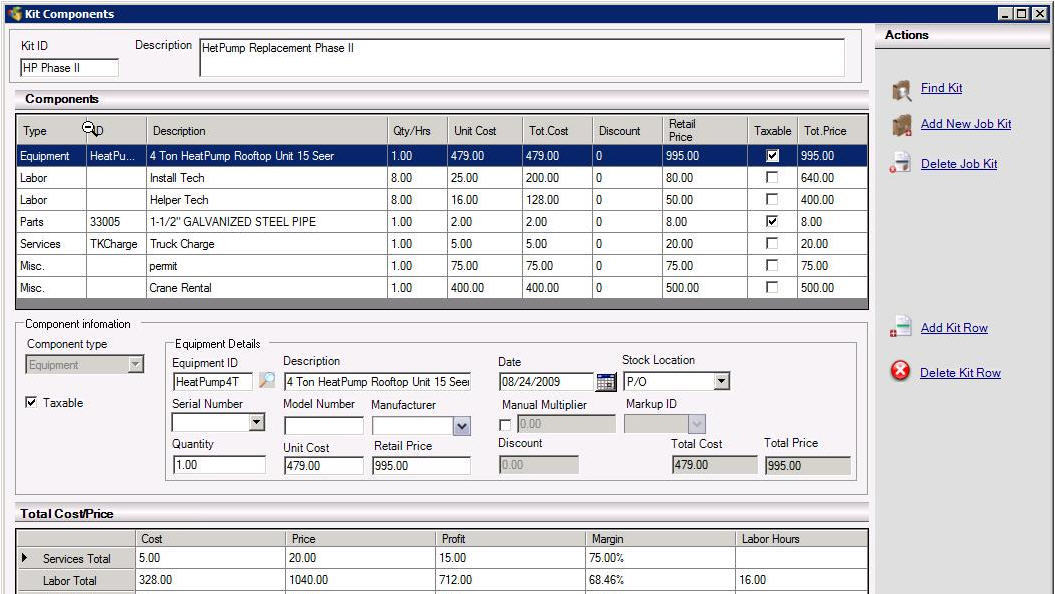Click the Unit Cost input field

tap(320, 465)
